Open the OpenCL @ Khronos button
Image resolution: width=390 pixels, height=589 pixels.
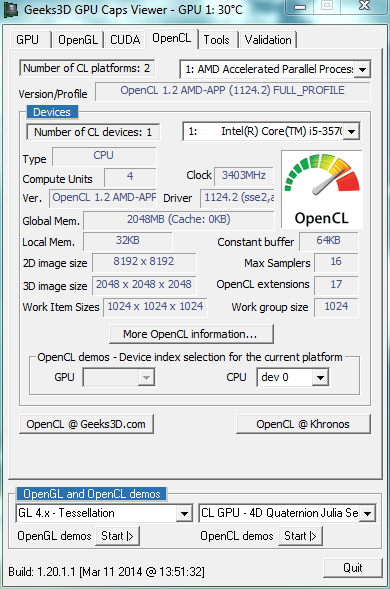(x=303, y=424)
